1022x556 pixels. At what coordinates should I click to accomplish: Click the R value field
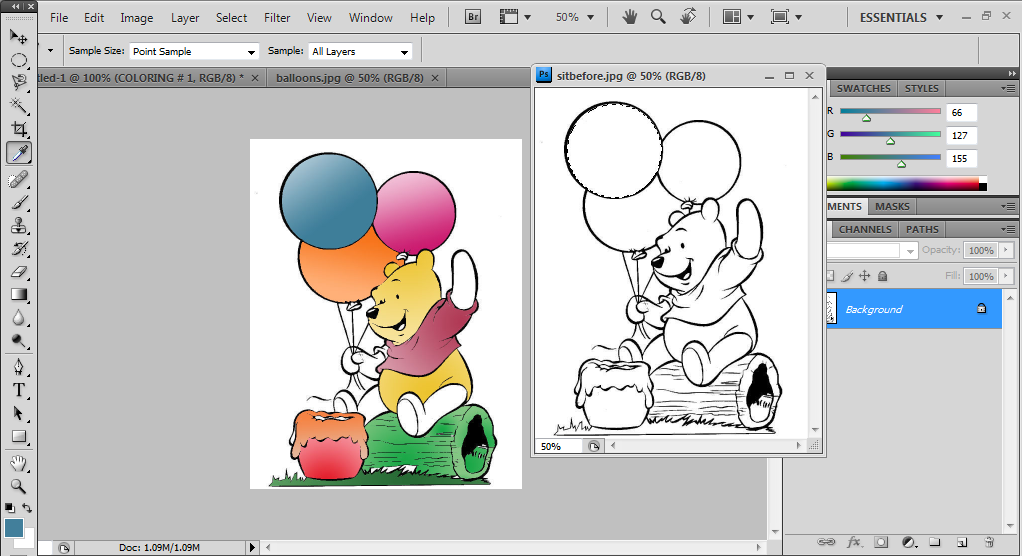[x=961, y=112]
